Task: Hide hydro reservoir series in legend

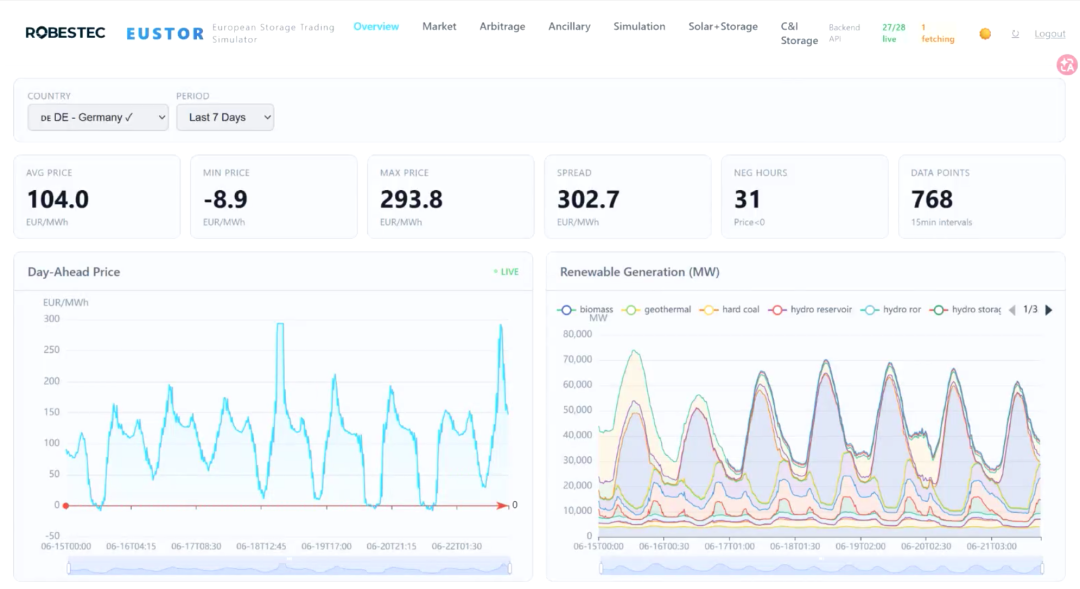Action: click(x=810, y=310)
